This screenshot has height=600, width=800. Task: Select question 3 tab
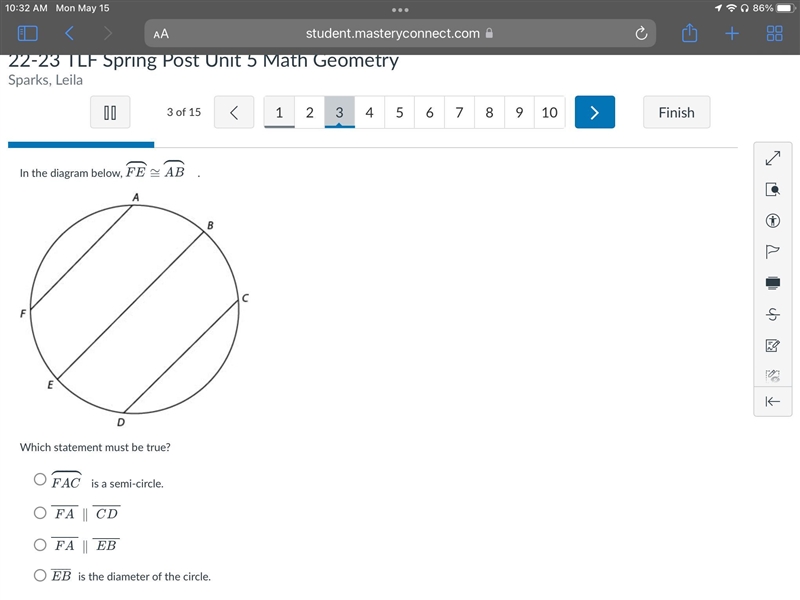pos(339,112)
